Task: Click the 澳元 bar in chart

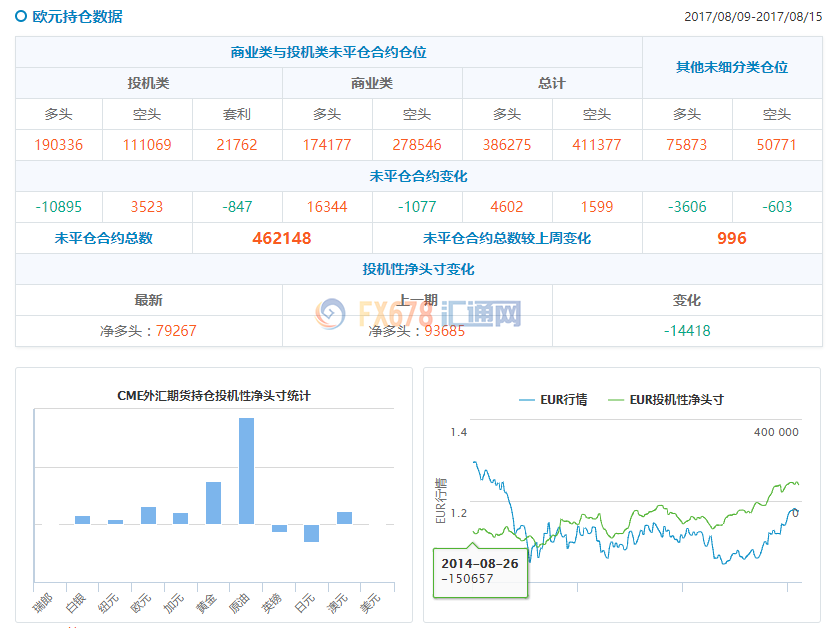Action: point(344,517)
